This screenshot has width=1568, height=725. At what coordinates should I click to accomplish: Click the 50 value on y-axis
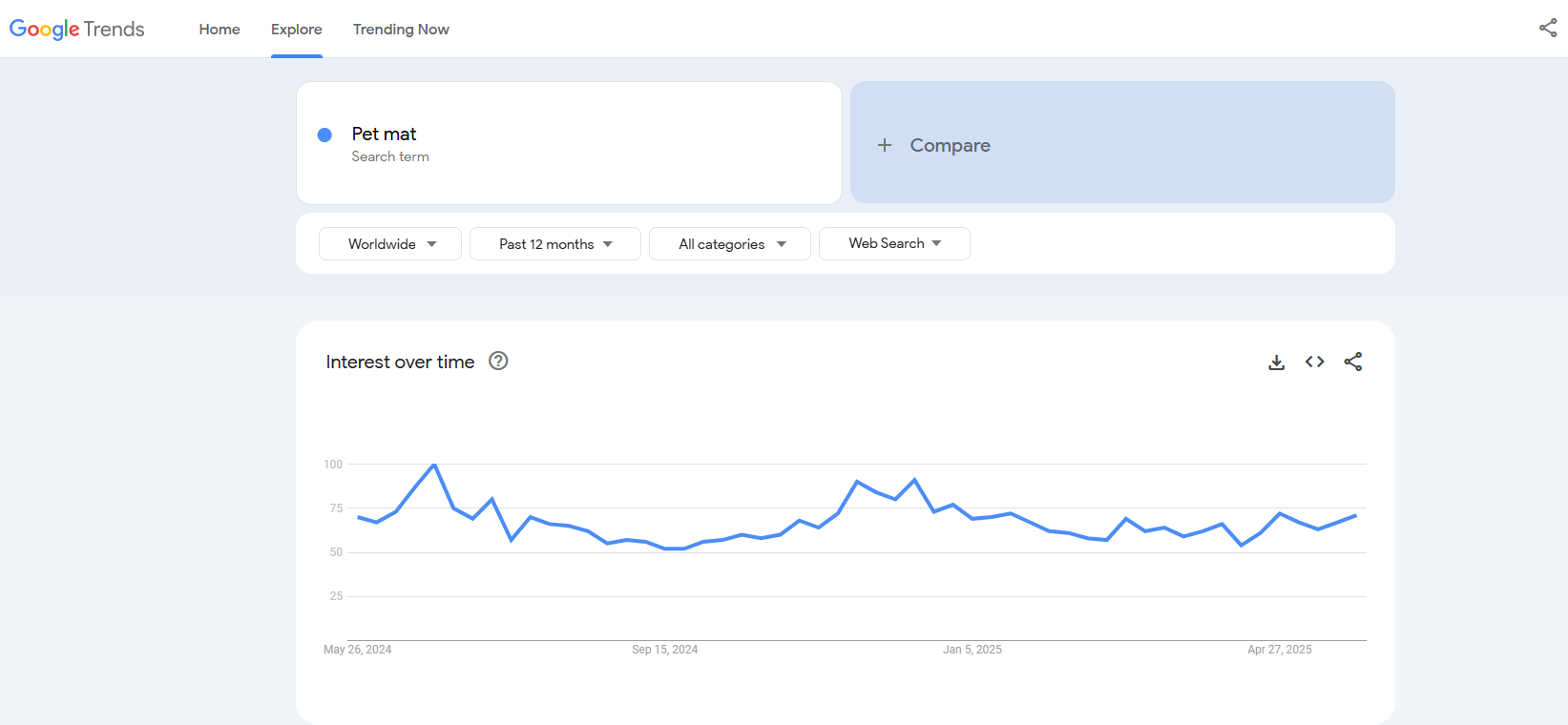click(x=336, y=552)
